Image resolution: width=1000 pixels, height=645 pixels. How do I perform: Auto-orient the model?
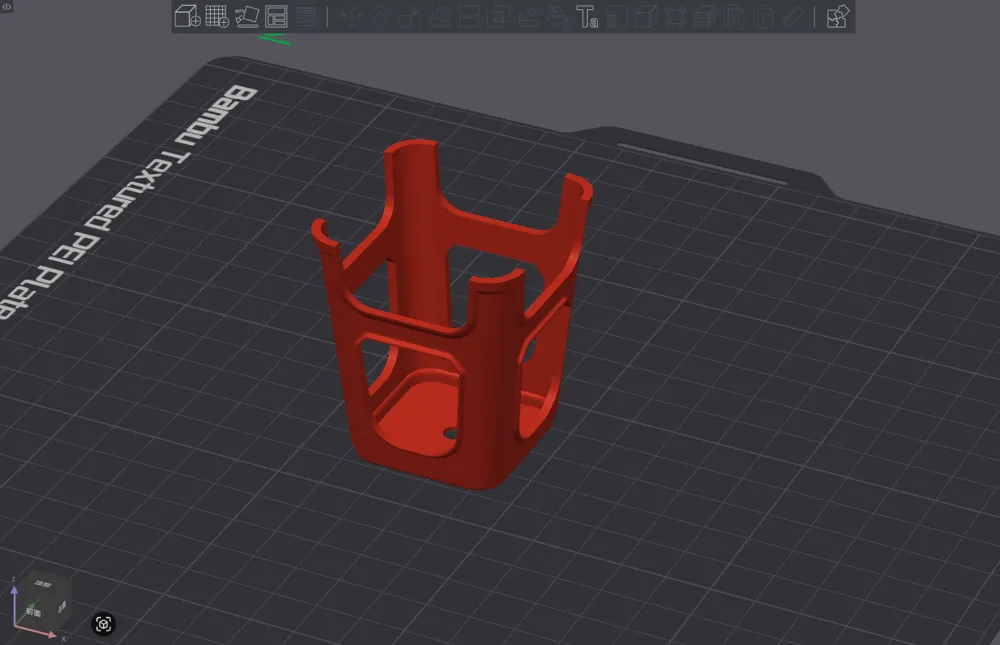click(246, 15)
